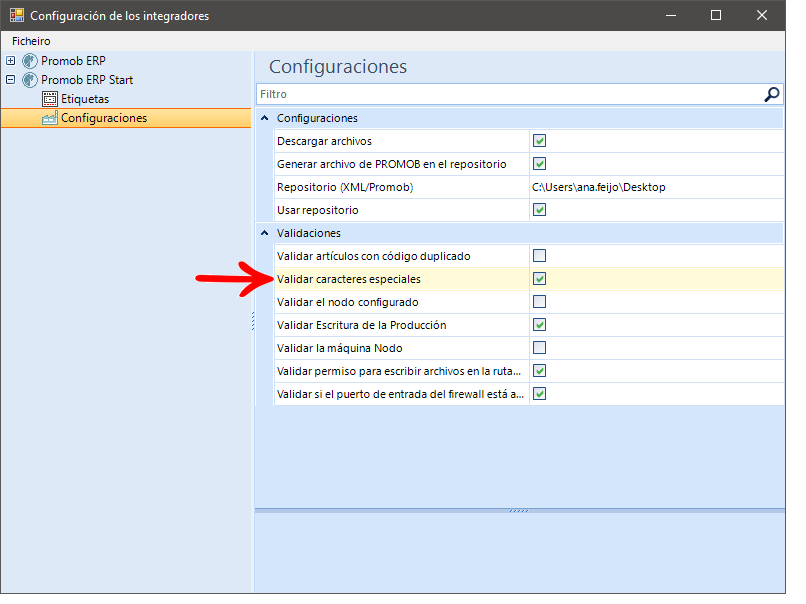Click the Etiquetas label icon
This screenshot has width=806, height=604.
[50, 99]
